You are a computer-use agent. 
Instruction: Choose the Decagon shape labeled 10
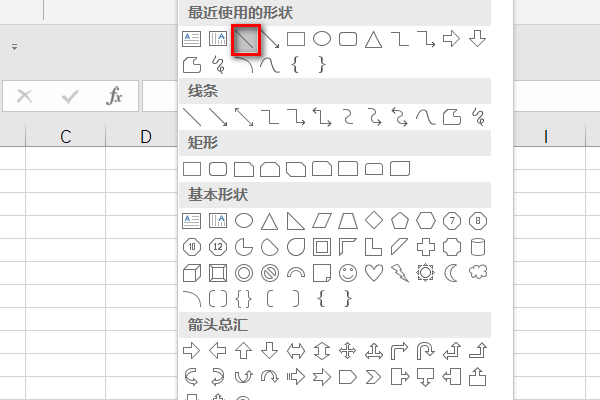click(x=192, y=247)
